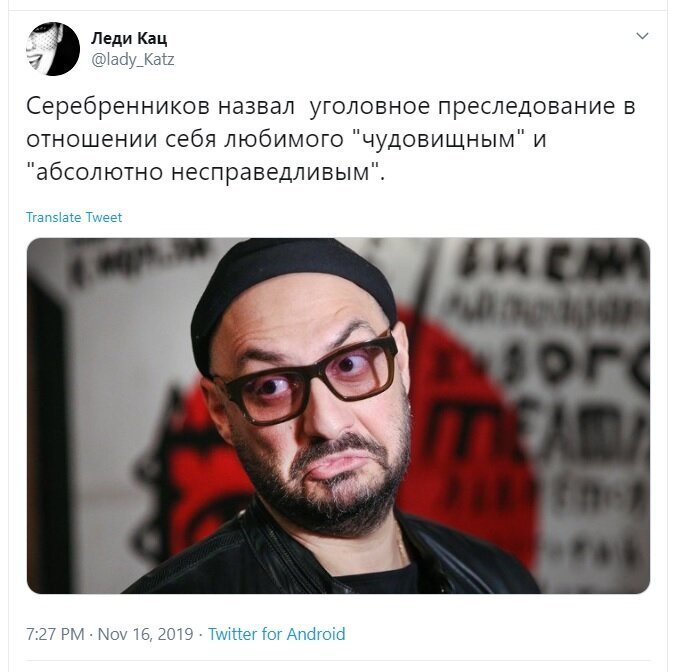Click the words себя любимого in the tweet
The height and width of the screenshot is (672, 682).
click(x=248, y=139)
